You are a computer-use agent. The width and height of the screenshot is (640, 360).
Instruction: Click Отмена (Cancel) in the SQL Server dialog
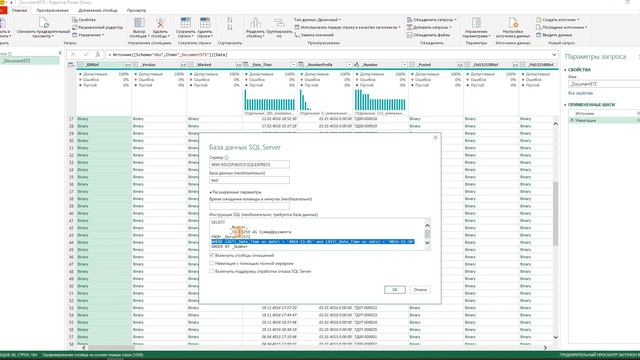[420, 290]
